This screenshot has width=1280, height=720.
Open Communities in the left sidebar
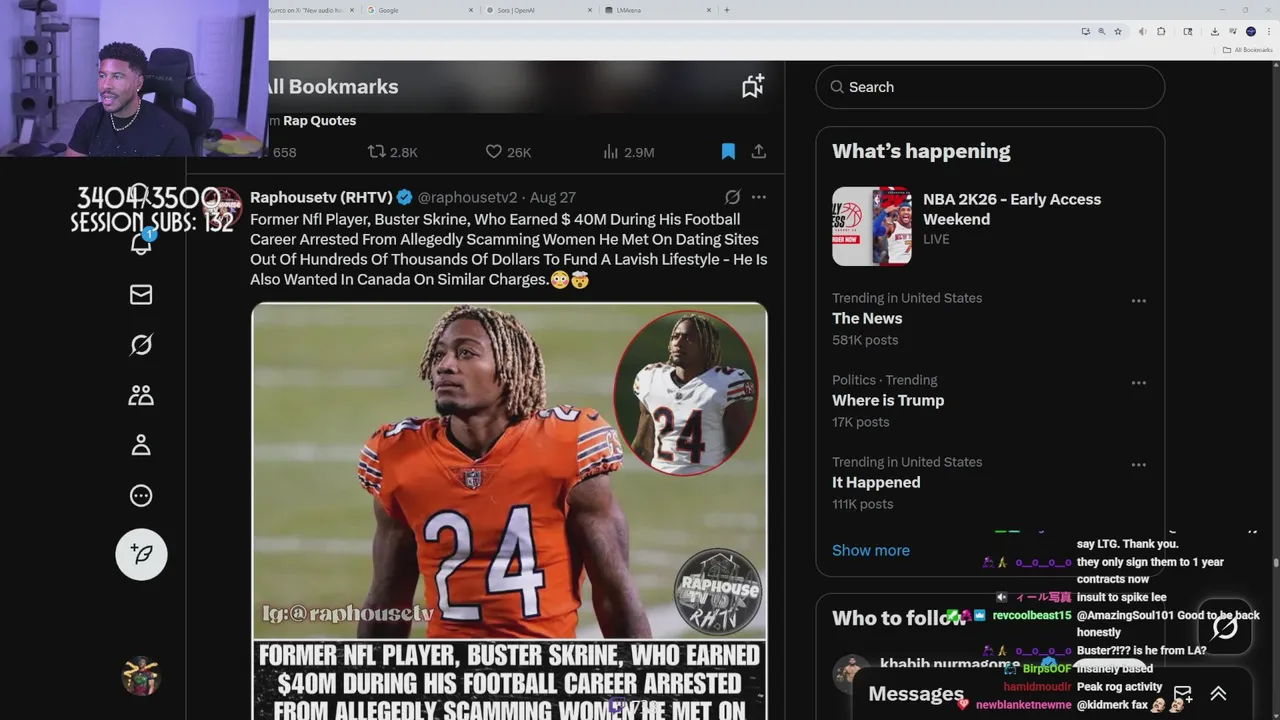141,395
